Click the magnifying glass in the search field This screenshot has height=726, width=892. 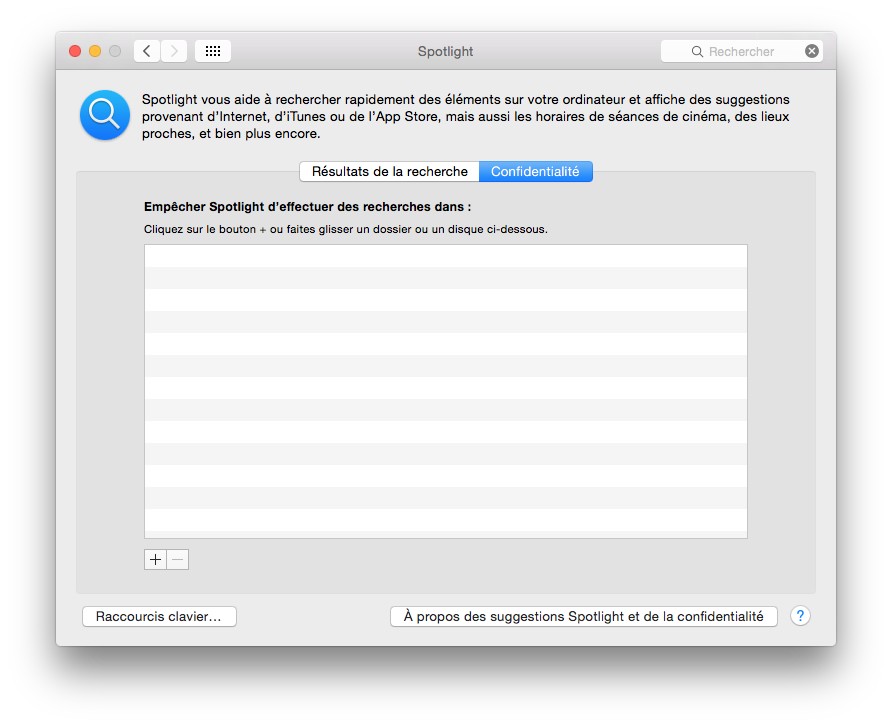coord(697,52)
